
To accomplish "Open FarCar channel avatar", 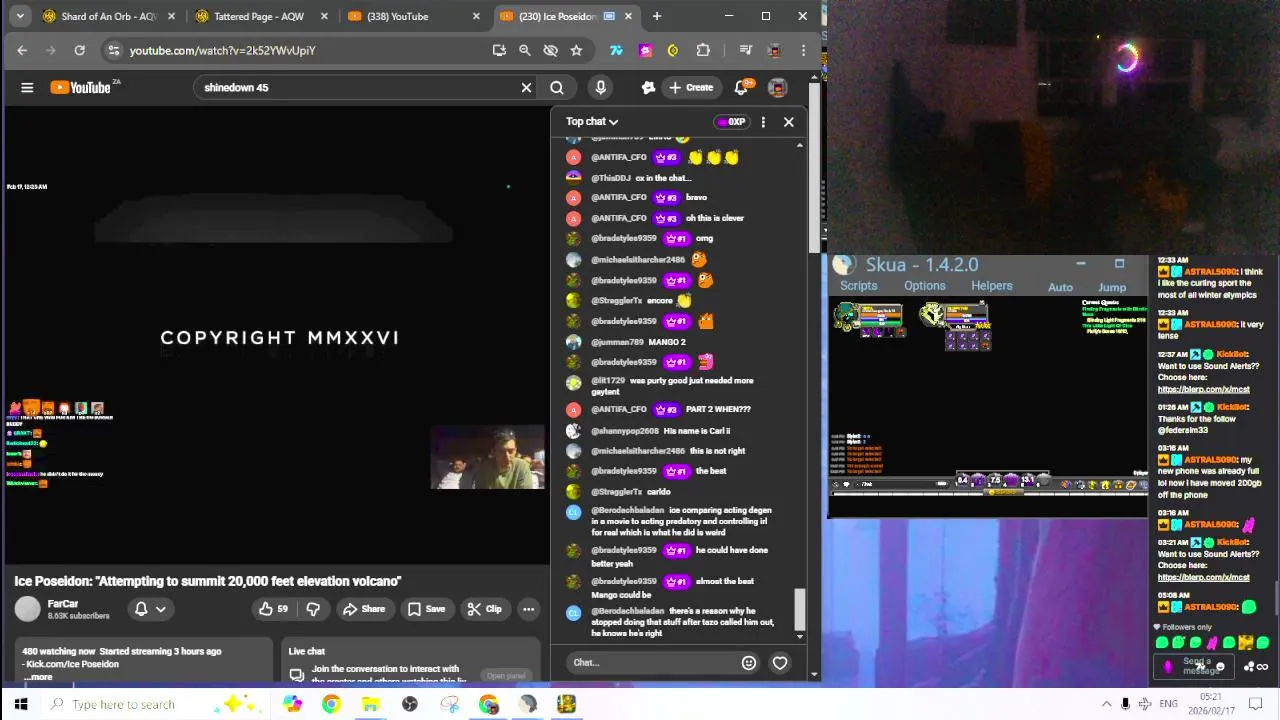I will [28, 608].
